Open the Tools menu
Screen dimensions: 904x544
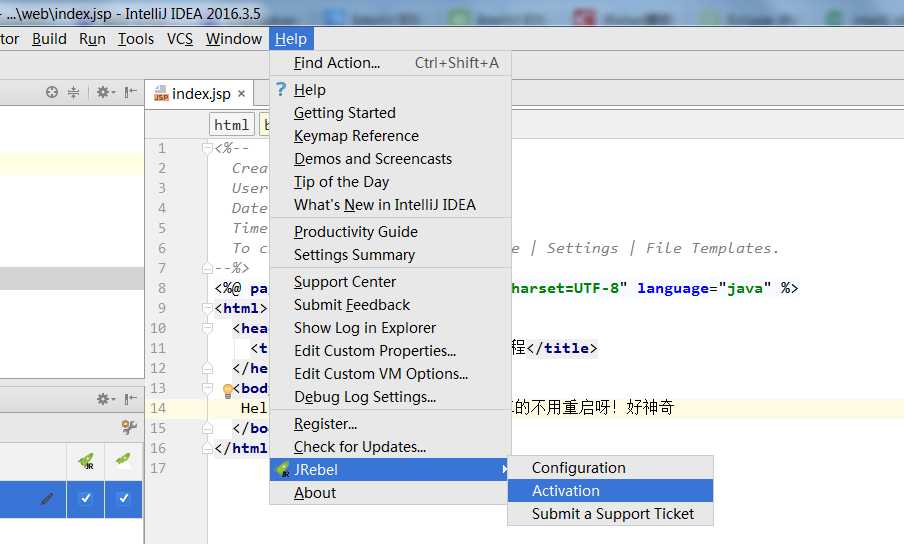[136, 39]
